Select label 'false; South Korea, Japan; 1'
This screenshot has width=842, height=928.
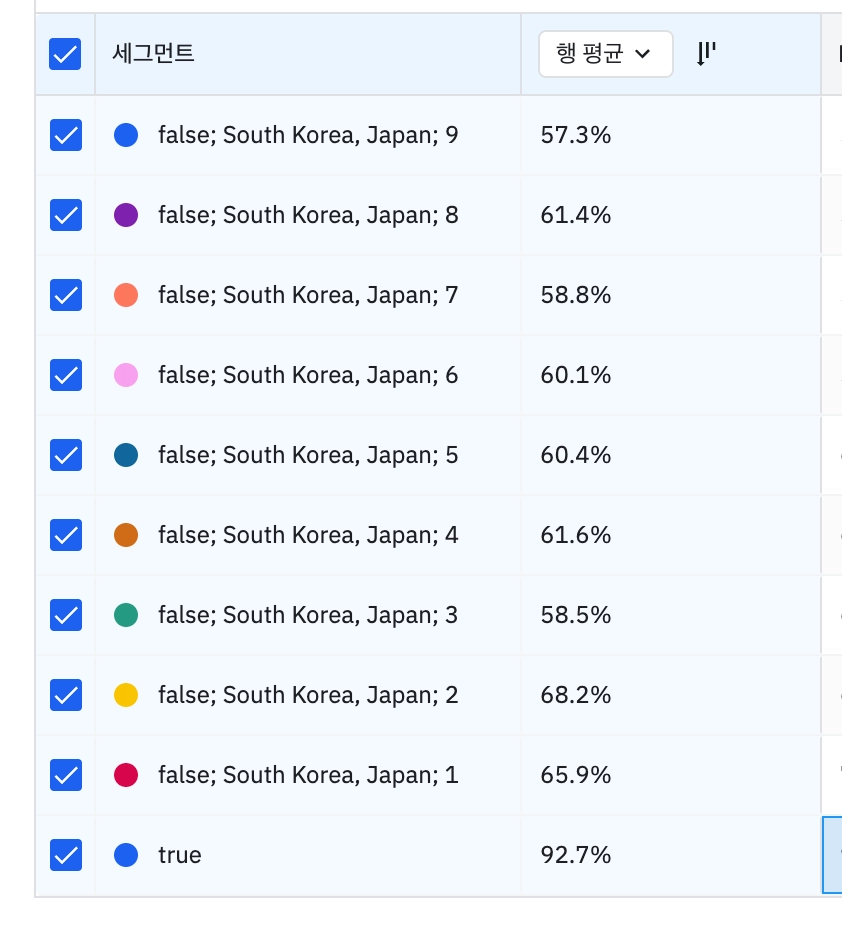308,775
